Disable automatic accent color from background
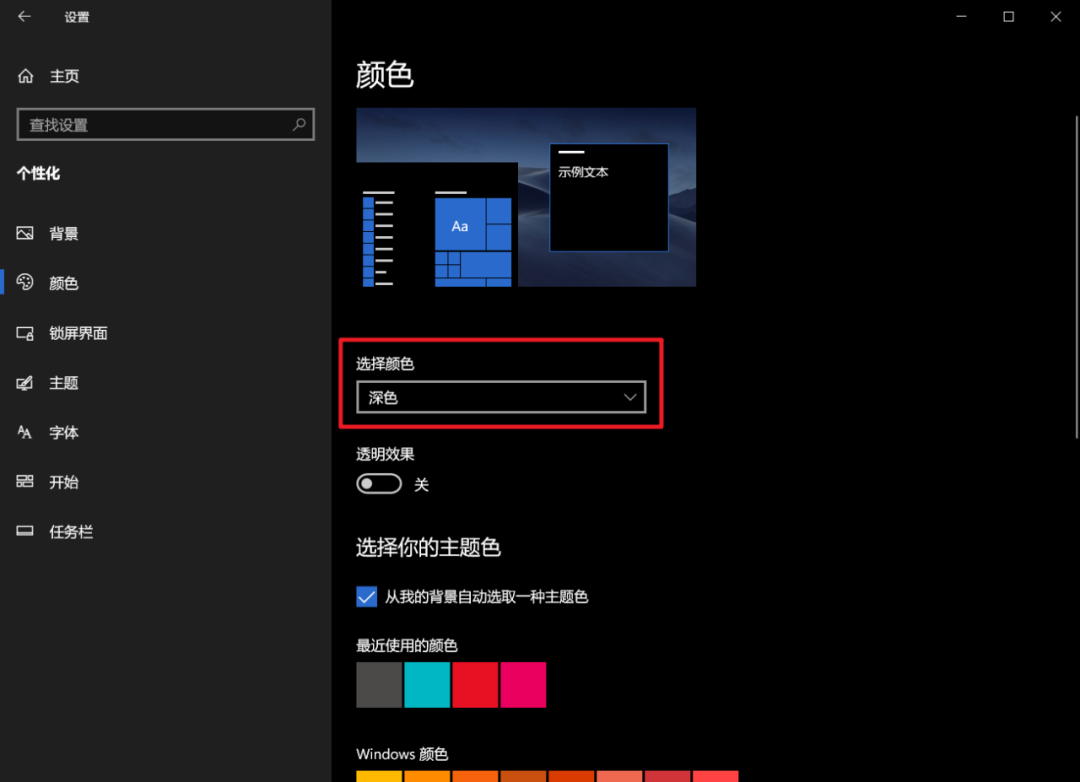This screenshot has height=782, width=1080. [366, 596]
